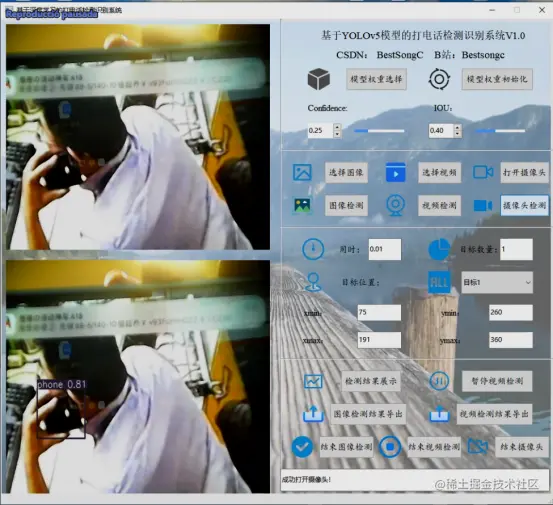This screenshot has height=505, width=553.
Task: Click the landscape image detection icon
Action: point(302,205)
